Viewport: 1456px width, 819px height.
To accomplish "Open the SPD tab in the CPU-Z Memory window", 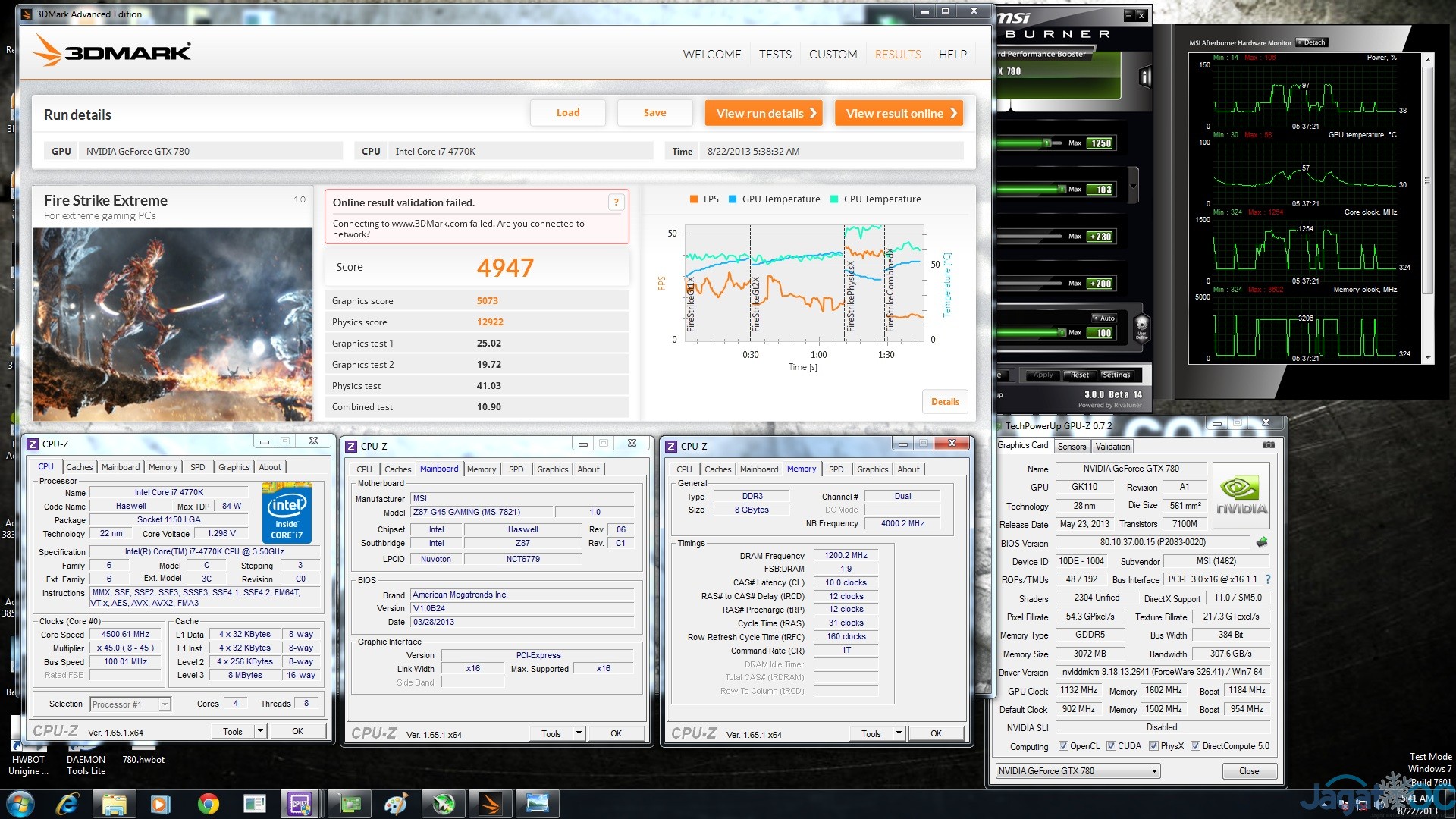I will point(836,469).
